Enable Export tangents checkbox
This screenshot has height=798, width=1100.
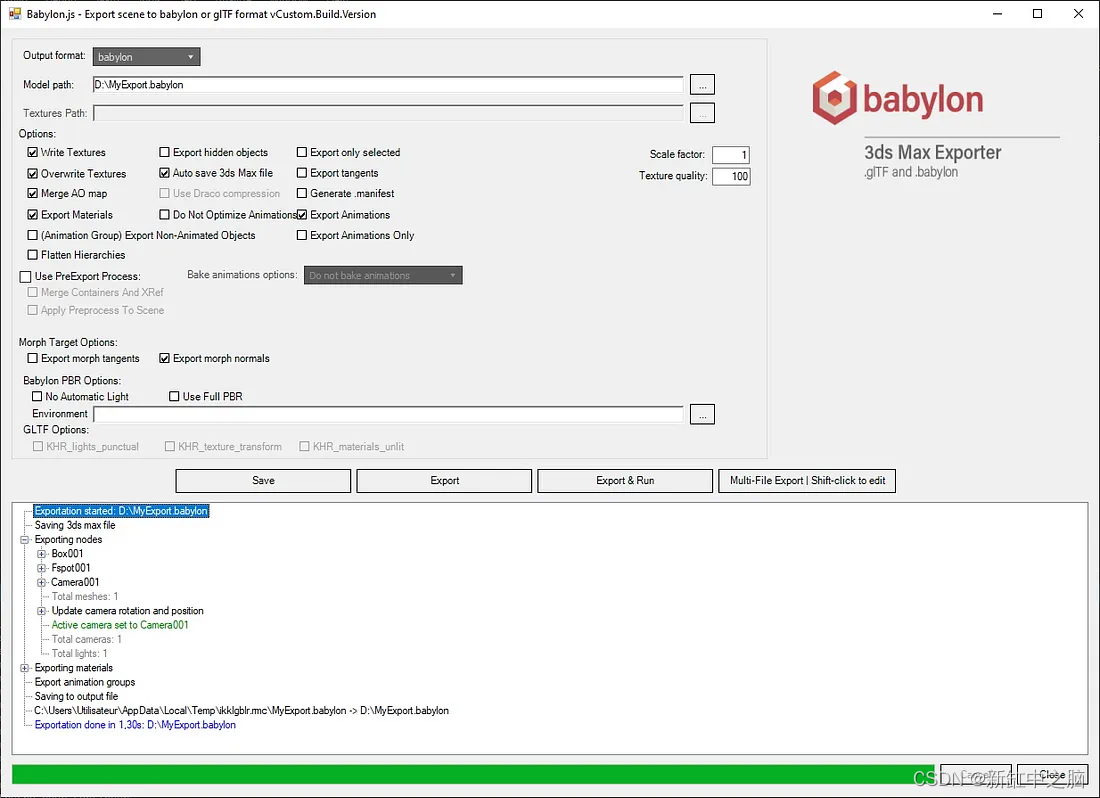pyautogui.click(x=302, y=173)
